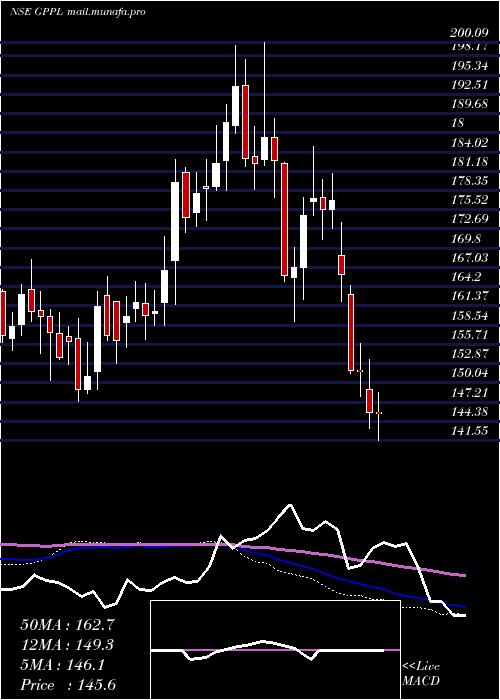The height and width of the screenshot is (700, 500).
Task: Click the 178.35 price axis label
Action: point(469,181)
